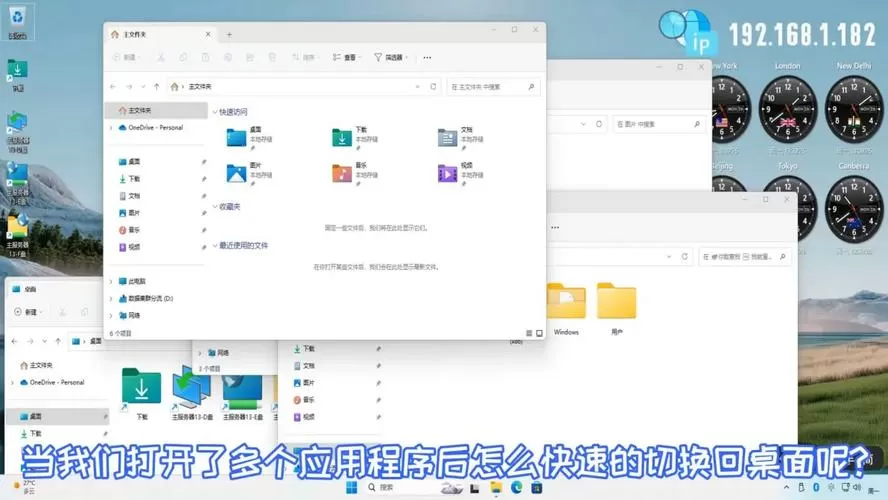Click the cut scissors icon in front window toolbar
Screen dimensions: 888x500
click(161, 57)
